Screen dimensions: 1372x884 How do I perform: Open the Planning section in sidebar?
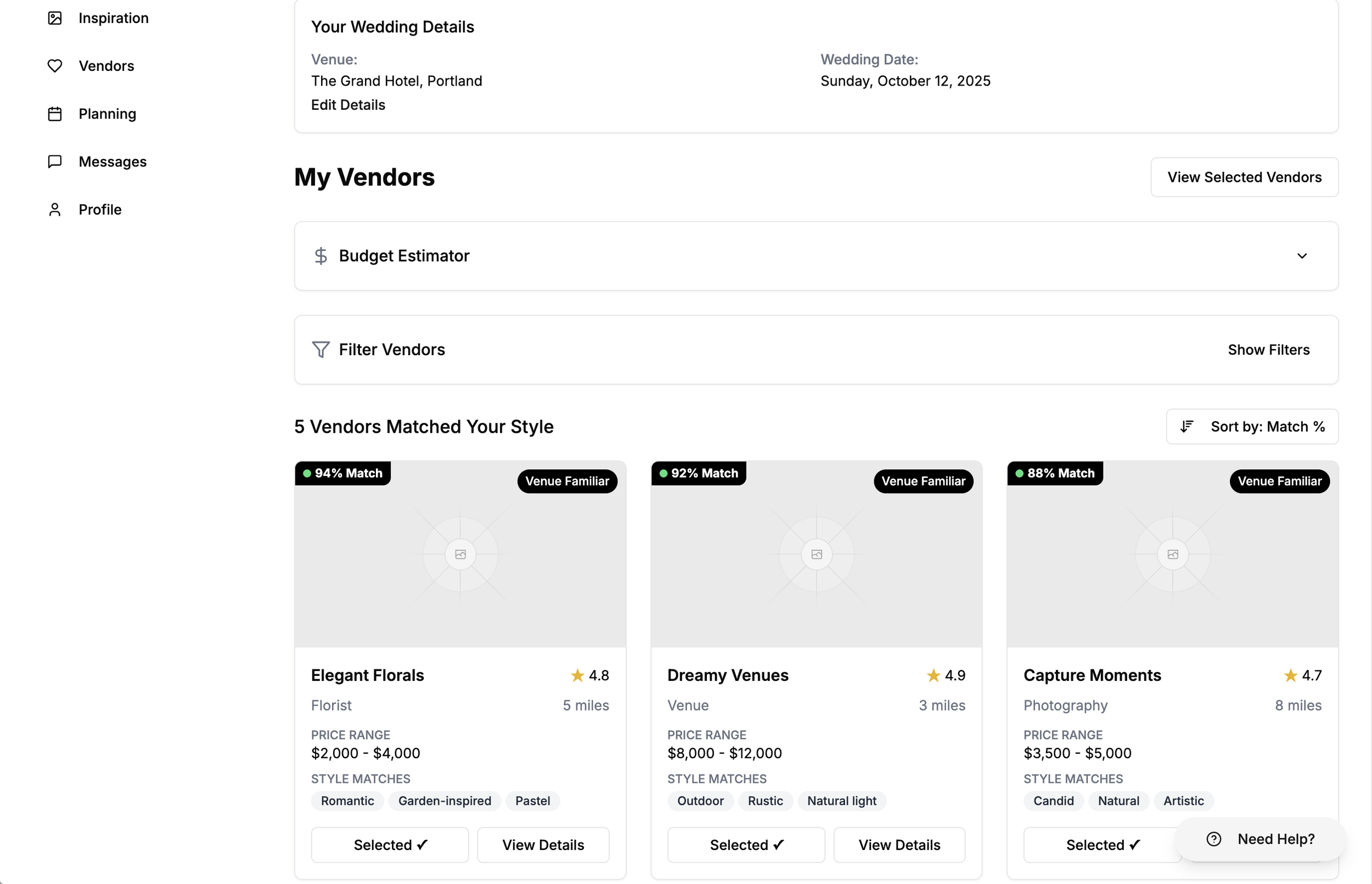(x=107, y=114)
